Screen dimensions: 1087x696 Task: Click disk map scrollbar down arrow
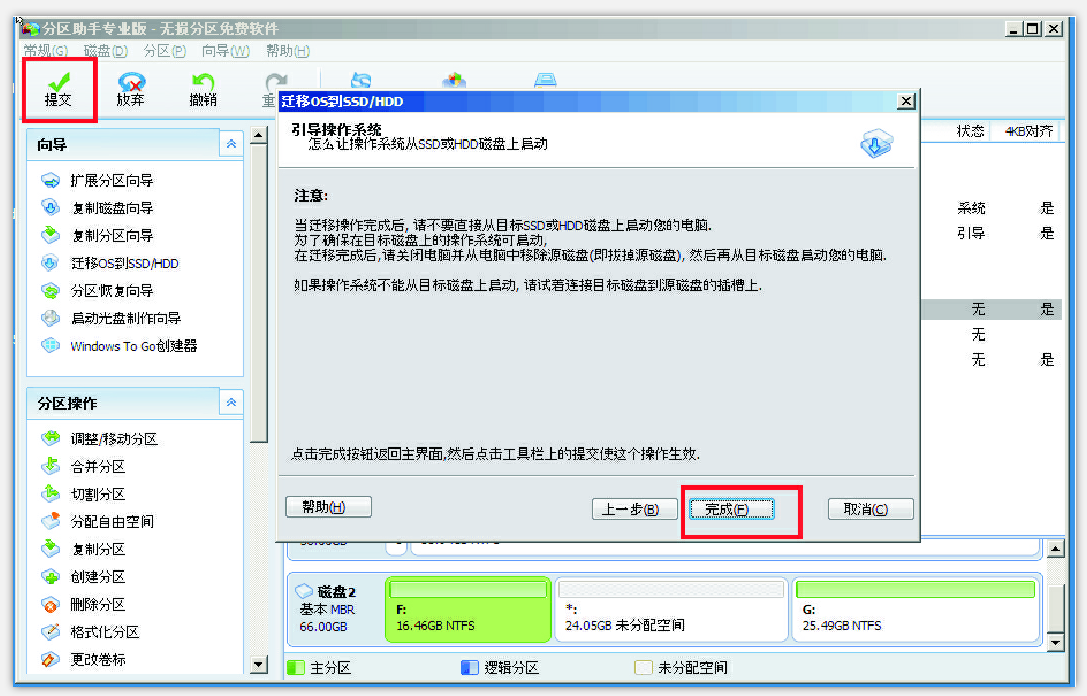click(1055, 643)
